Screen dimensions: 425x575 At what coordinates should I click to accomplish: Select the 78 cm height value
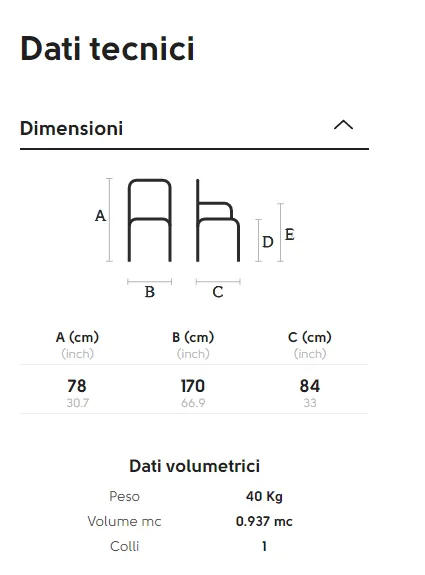(77, 386)
